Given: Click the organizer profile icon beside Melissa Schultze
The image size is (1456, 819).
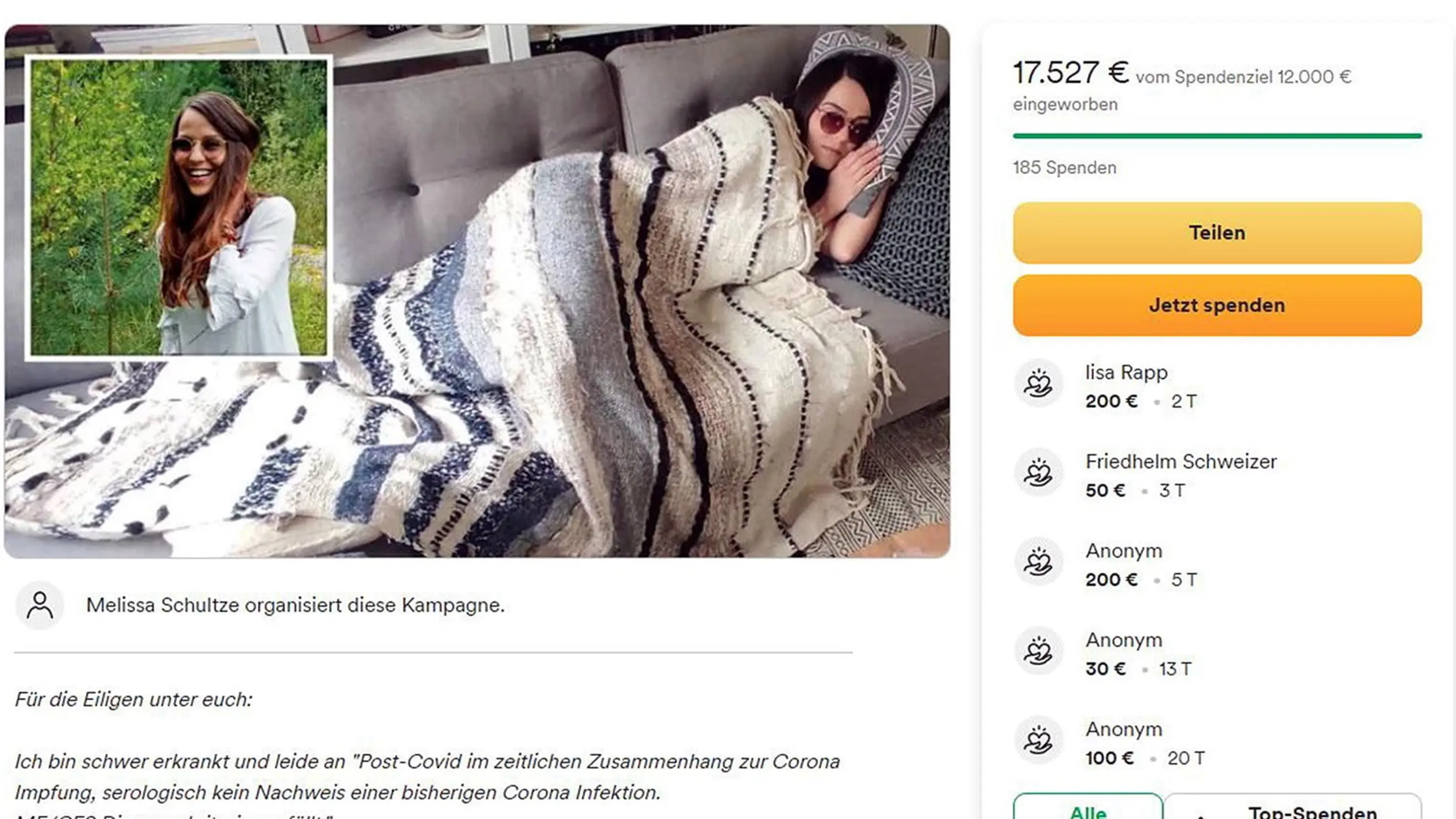Looking at the screenshot, I should click(x=40, y=606).
